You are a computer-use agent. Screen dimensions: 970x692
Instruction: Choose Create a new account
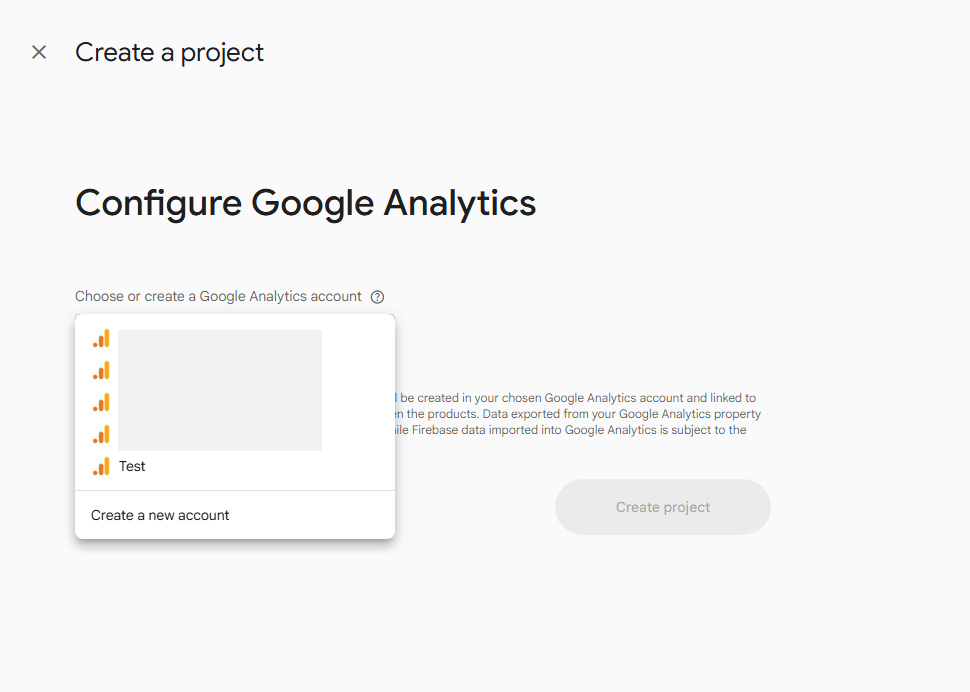pyautogui.click(x=160, y=515)
